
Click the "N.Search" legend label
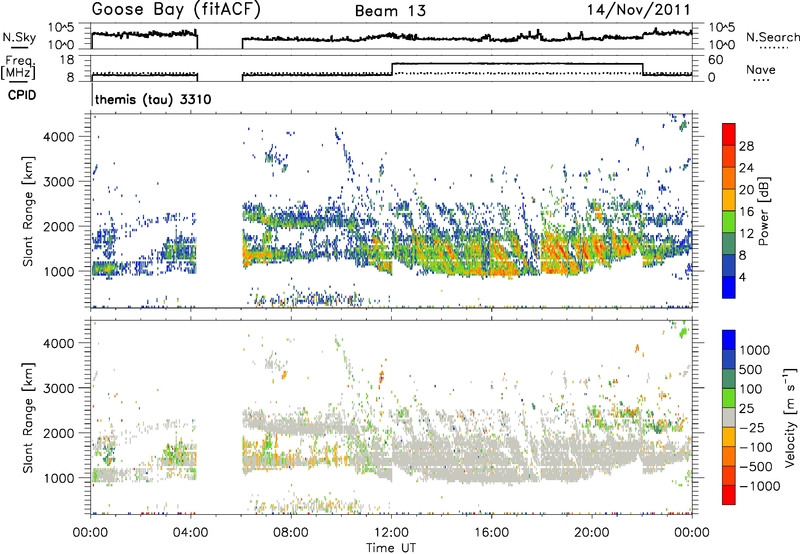point(772,37)
